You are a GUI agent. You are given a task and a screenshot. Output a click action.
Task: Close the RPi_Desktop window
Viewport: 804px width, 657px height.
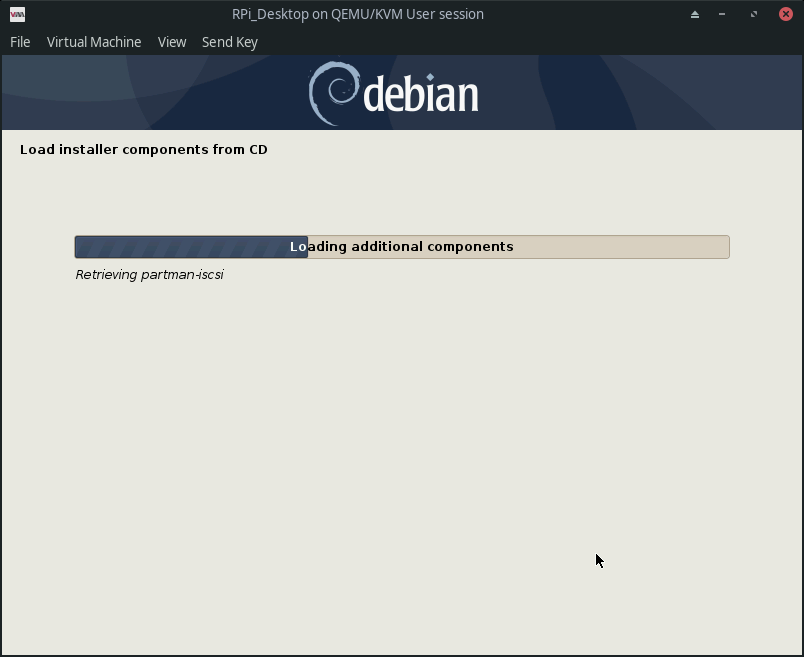pyautogui.click(x=786, y=14)
